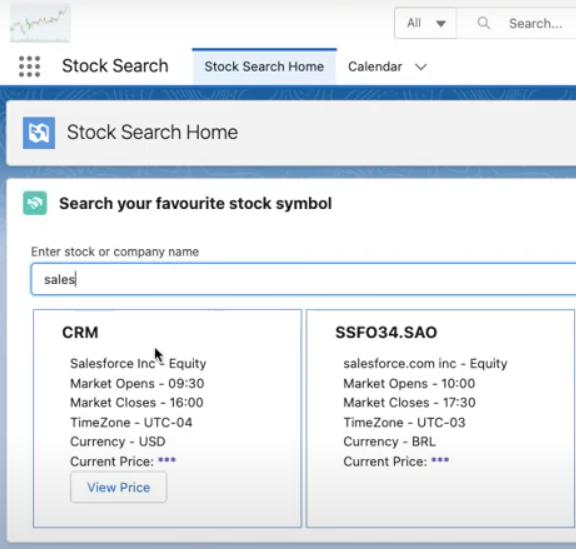This screenshot has height=549, width=576.
Task: Switch to the Stock Search Home tab
Action: tap(264, 67)
